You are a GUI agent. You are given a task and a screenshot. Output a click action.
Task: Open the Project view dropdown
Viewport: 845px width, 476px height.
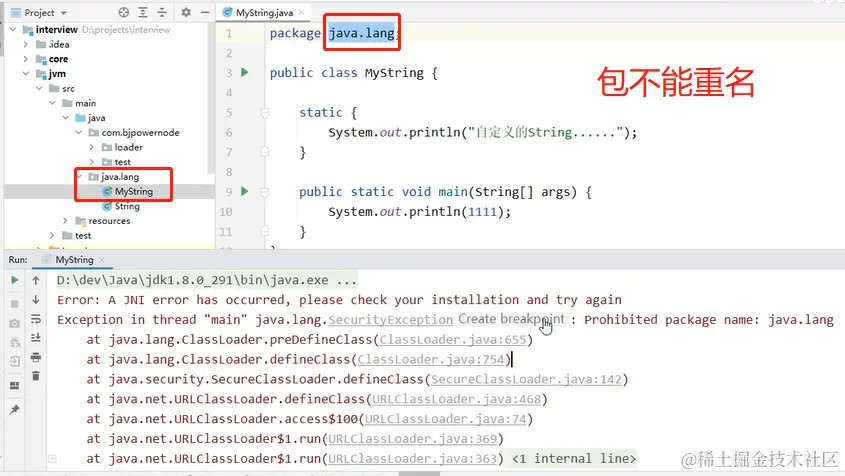tap(64, 13)
